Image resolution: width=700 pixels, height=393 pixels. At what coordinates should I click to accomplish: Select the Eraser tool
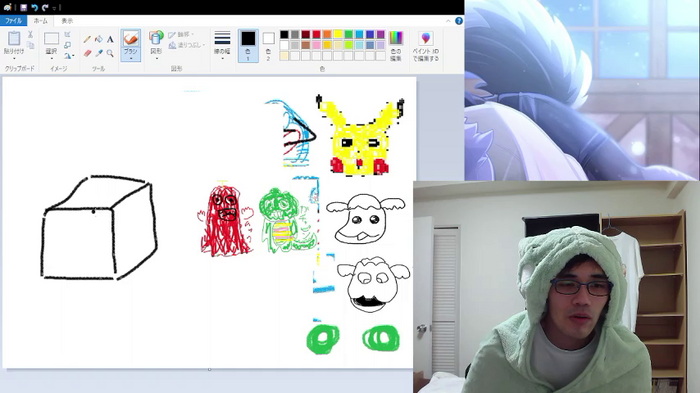point(87,54)
